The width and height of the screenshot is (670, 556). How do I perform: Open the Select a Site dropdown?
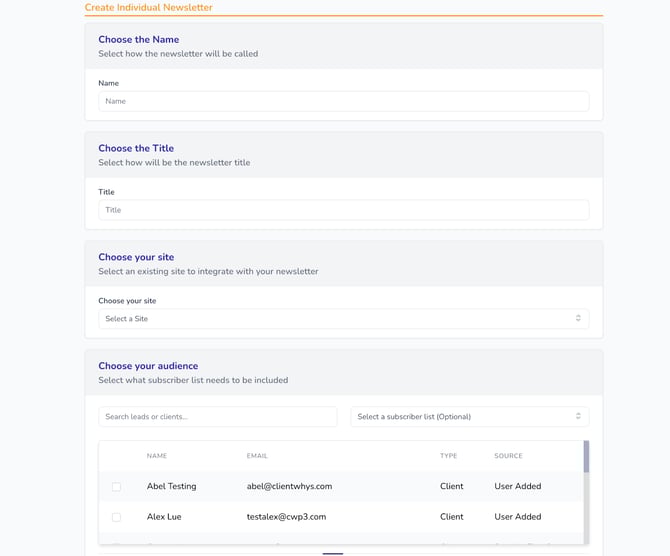[x=343, y=319]
